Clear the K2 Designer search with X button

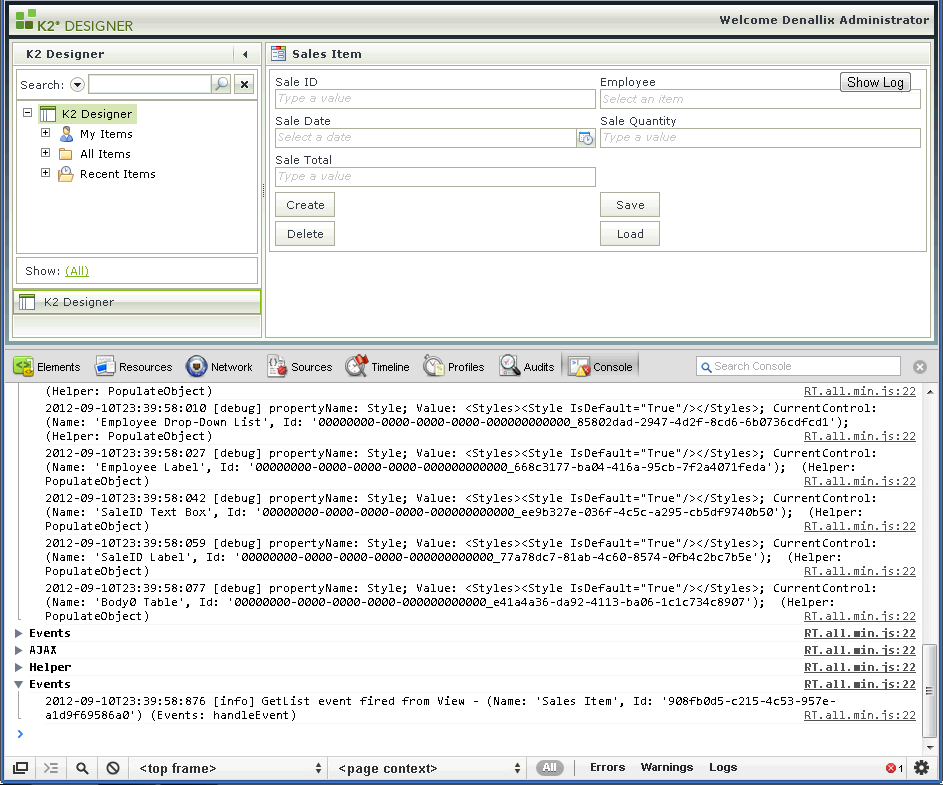click(x=244, y=84)
